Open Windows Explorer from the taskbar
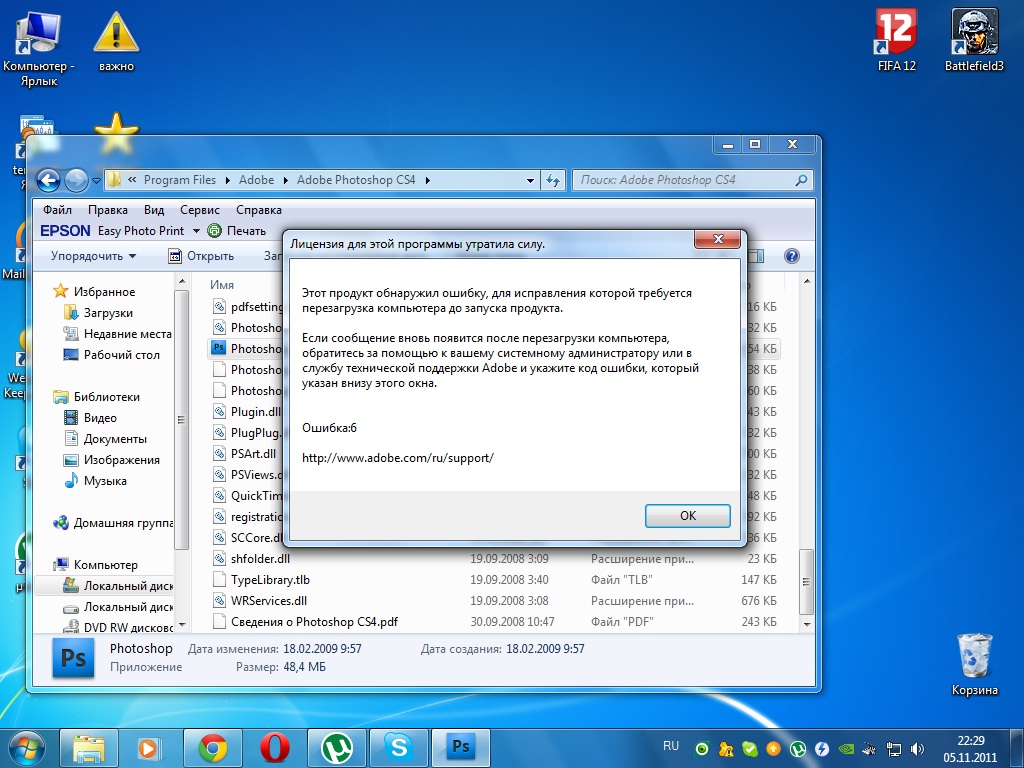 point(89,748)
